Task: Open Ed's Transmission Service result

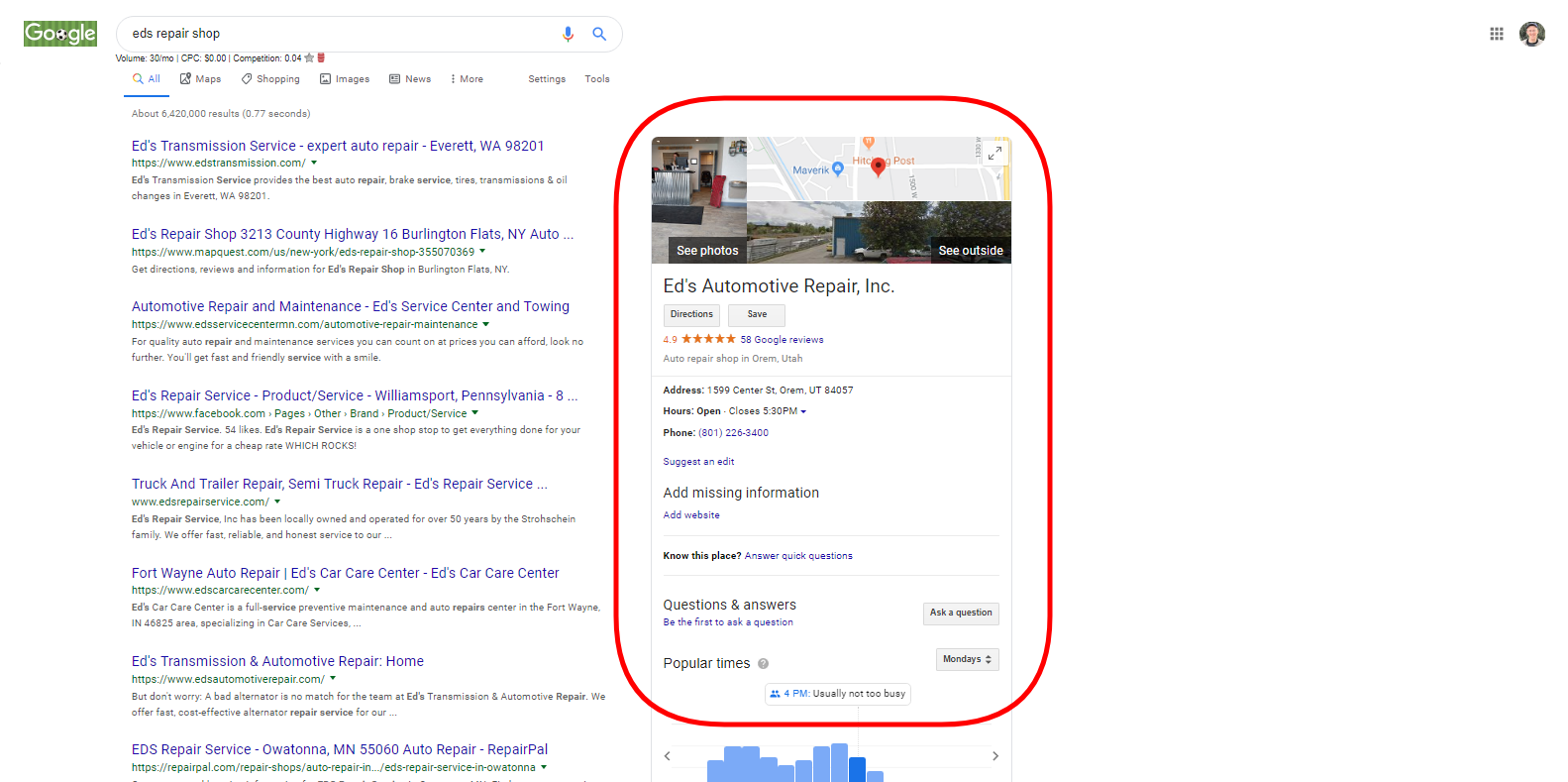Action: 338,146
